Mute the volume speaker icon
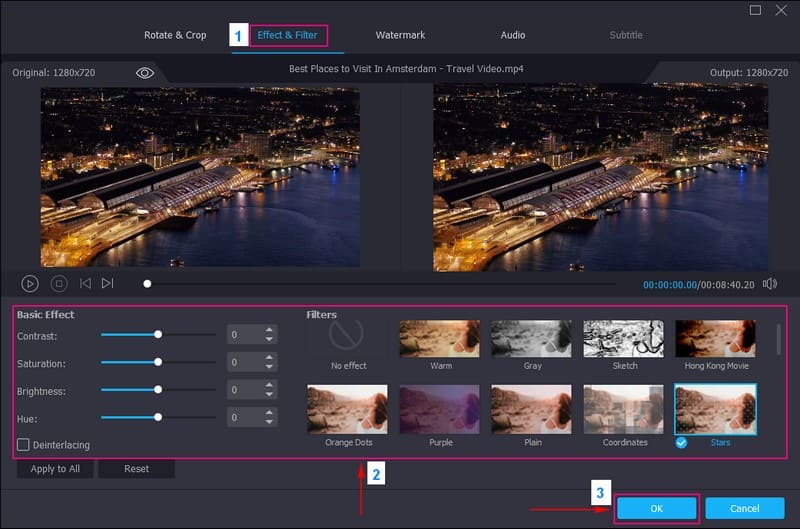The width and height of the screenshot is (800, 529). pyautogui.click(x=769, y=284)
